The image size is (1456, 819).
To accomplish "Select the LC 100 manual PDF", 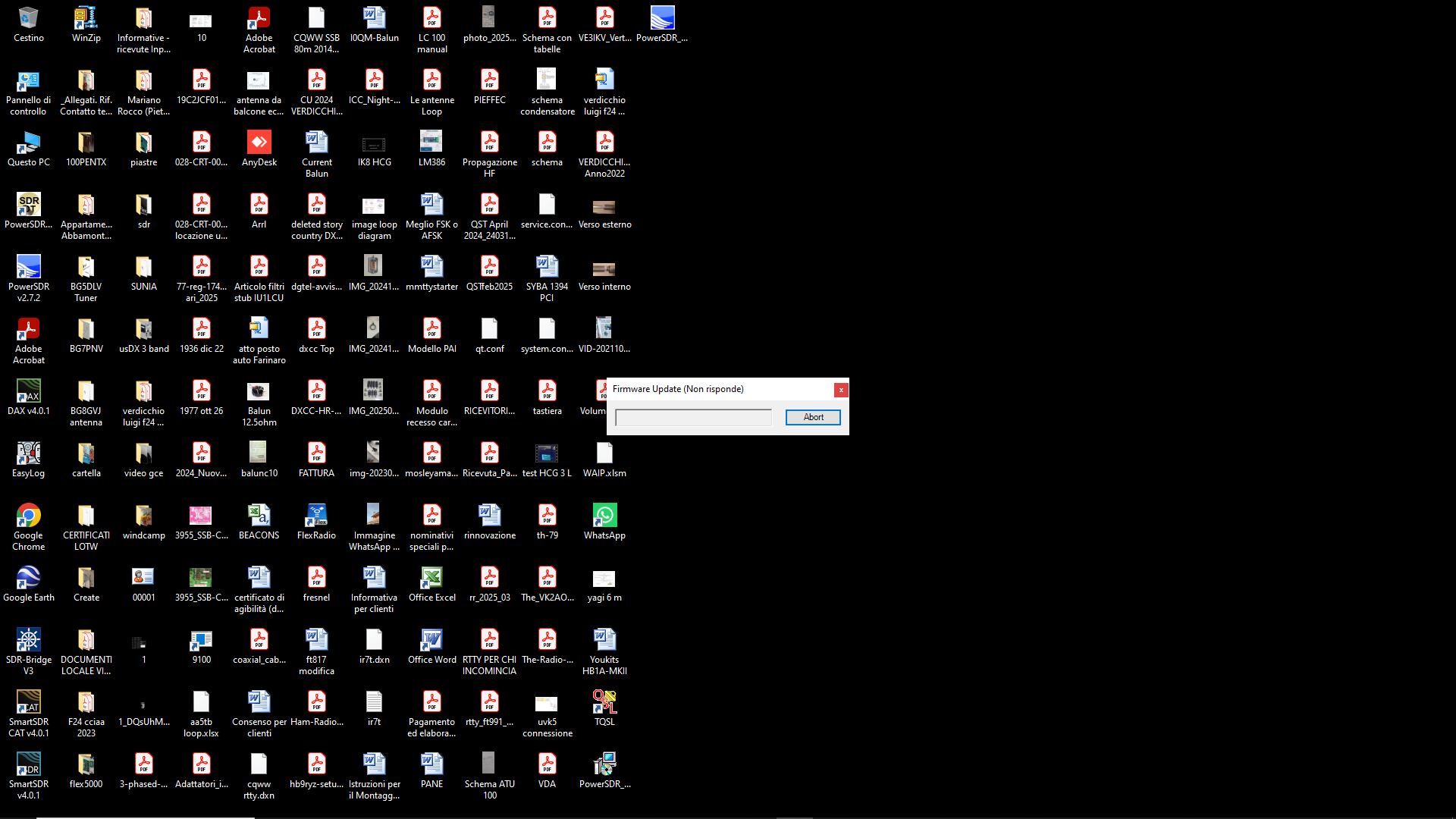I will pos(431,30).
